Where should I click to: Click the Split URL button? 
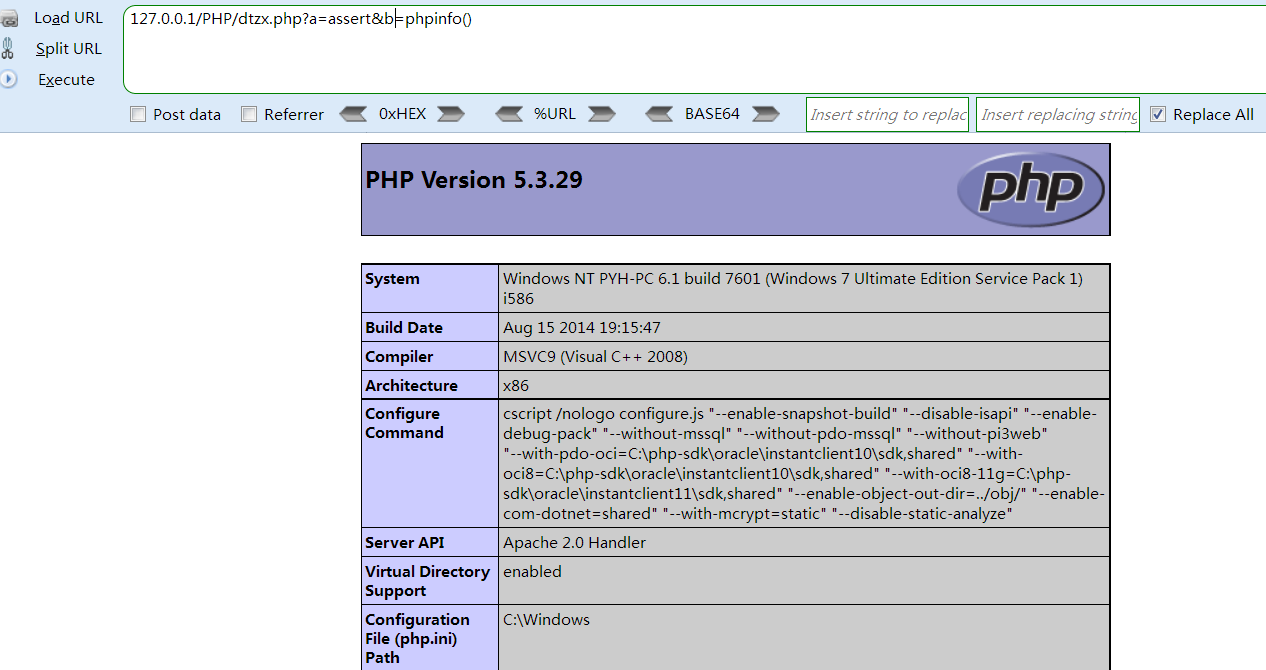click(68, 49)
